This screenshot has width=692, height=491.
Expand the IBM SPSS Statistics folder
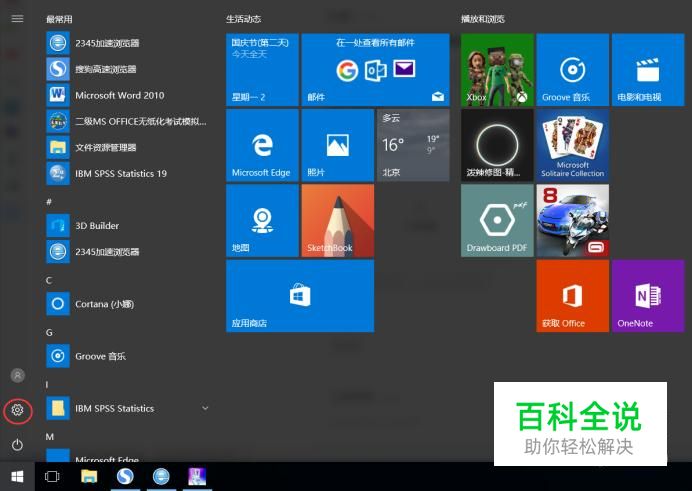205,408
